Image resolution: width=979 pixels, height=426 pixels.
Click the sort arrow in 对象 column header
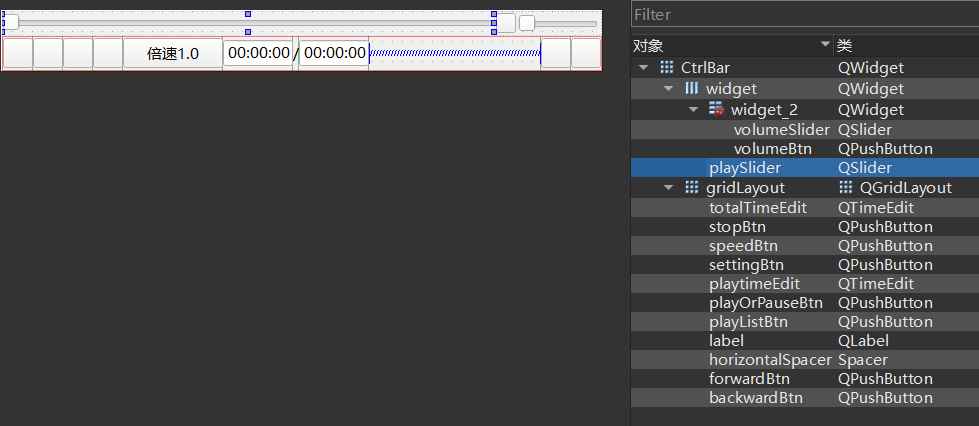[825, 45]
